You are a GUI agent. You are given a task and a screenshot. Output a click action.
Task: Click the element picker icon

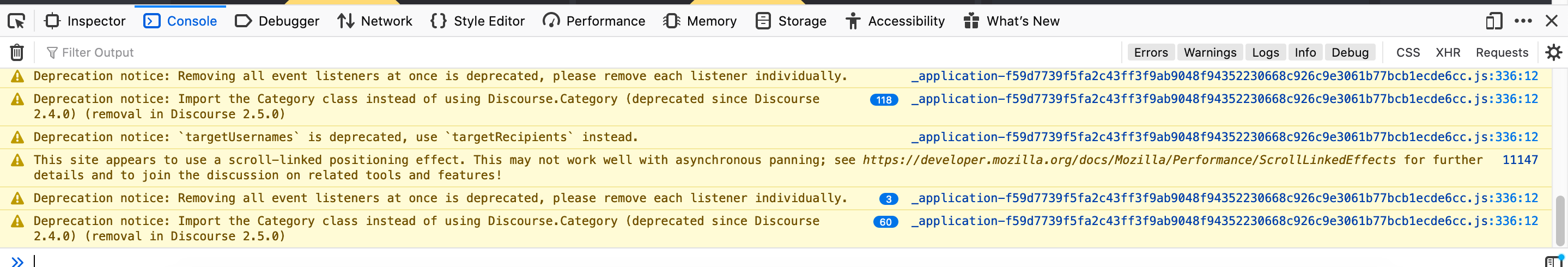pos(16,21)
